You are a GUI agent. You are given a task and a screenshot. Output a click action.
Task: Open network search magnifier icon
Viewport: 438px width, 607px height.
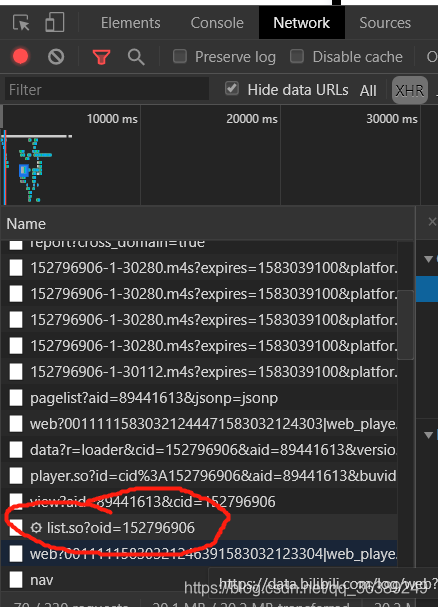tap(136, 57)
